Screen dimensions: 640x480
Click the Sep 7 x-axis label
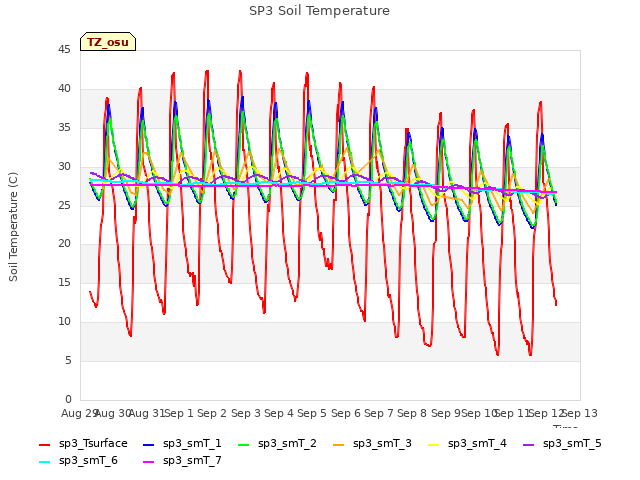pos(379,413)
